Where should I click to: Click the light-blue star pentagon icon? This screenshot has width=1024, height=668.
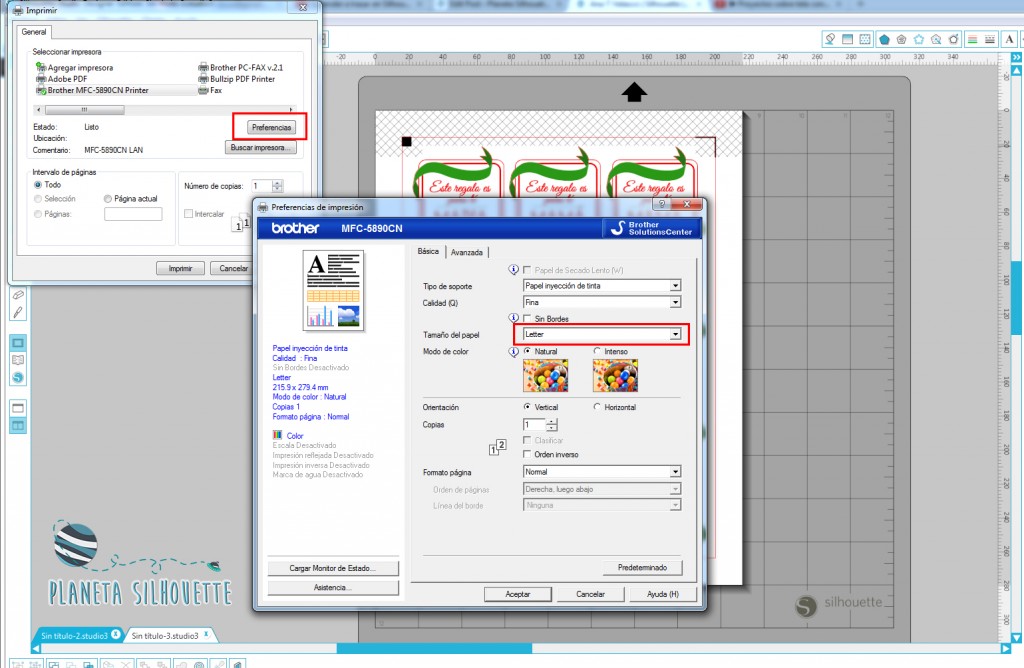[919, 39]
